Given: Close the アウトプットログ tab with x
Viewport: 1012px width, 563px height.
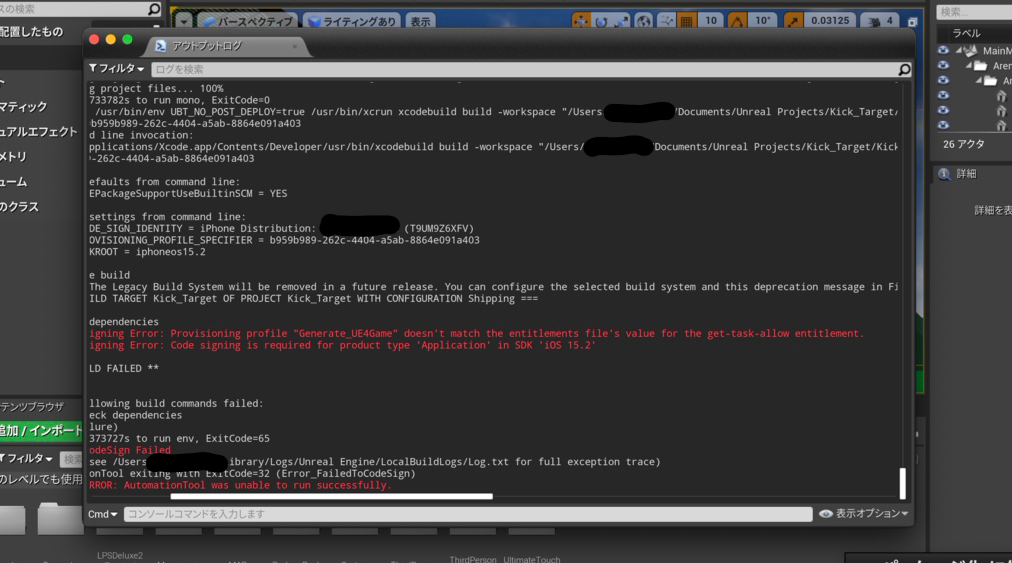Looking at the screenshot, I should [x=295, y=46].
